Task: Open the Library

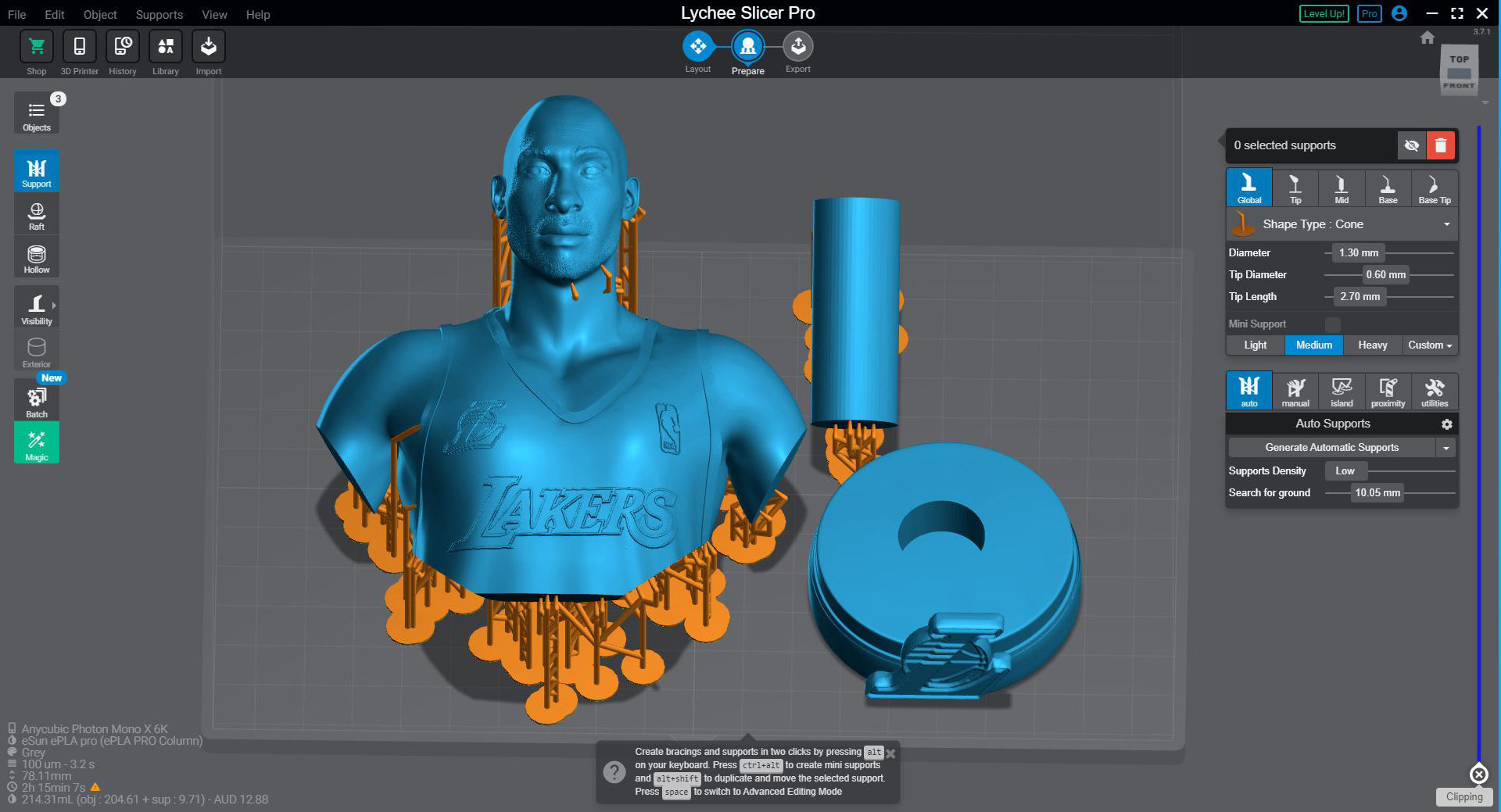Action: [165, 46]
